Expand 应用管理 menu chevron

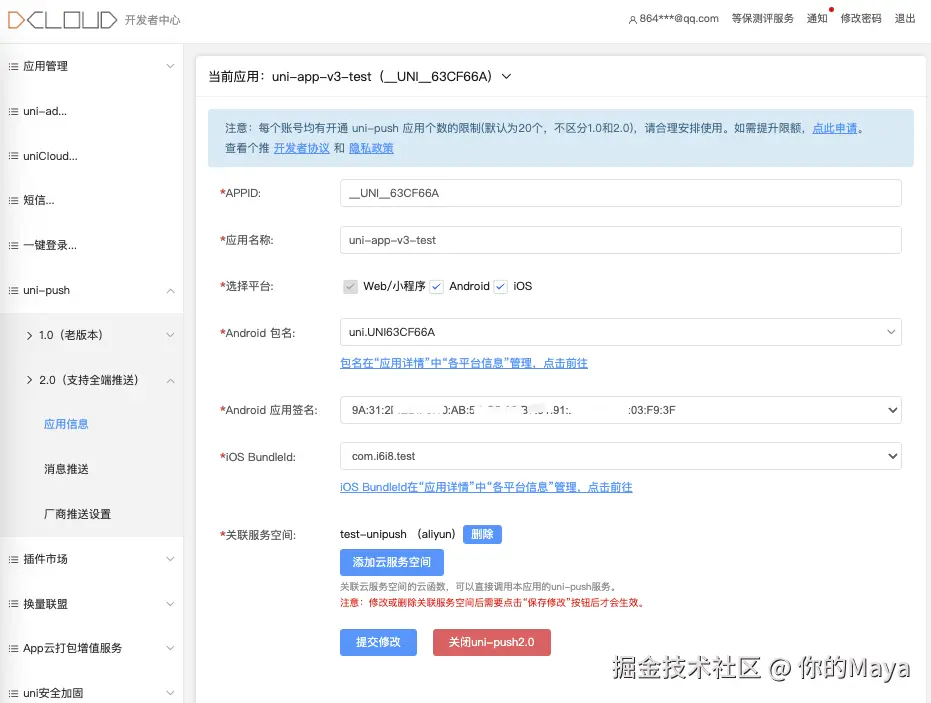(170, 66)
